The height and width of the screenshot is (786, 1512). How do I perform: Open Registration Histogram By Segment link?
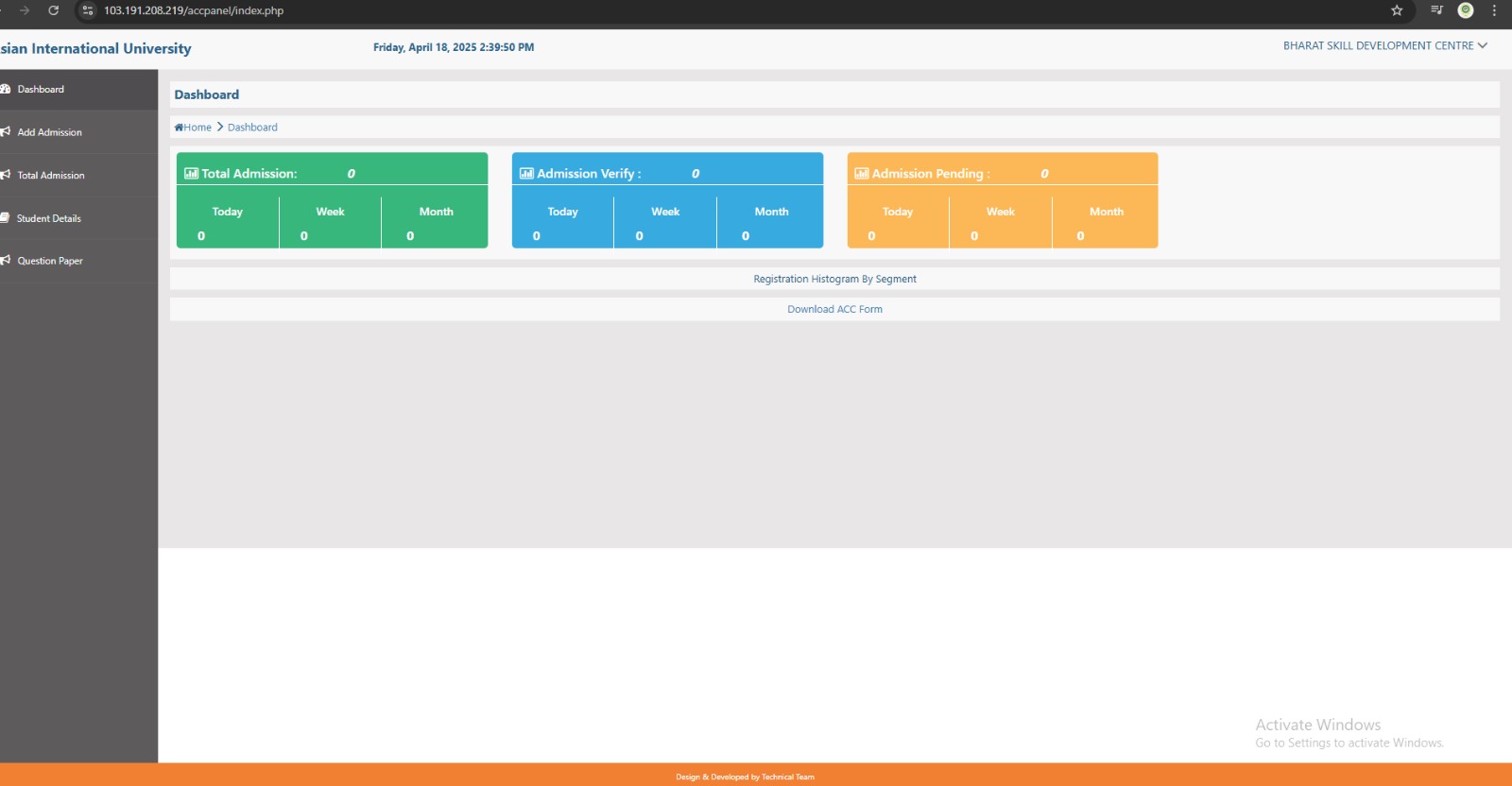[834, 279]
